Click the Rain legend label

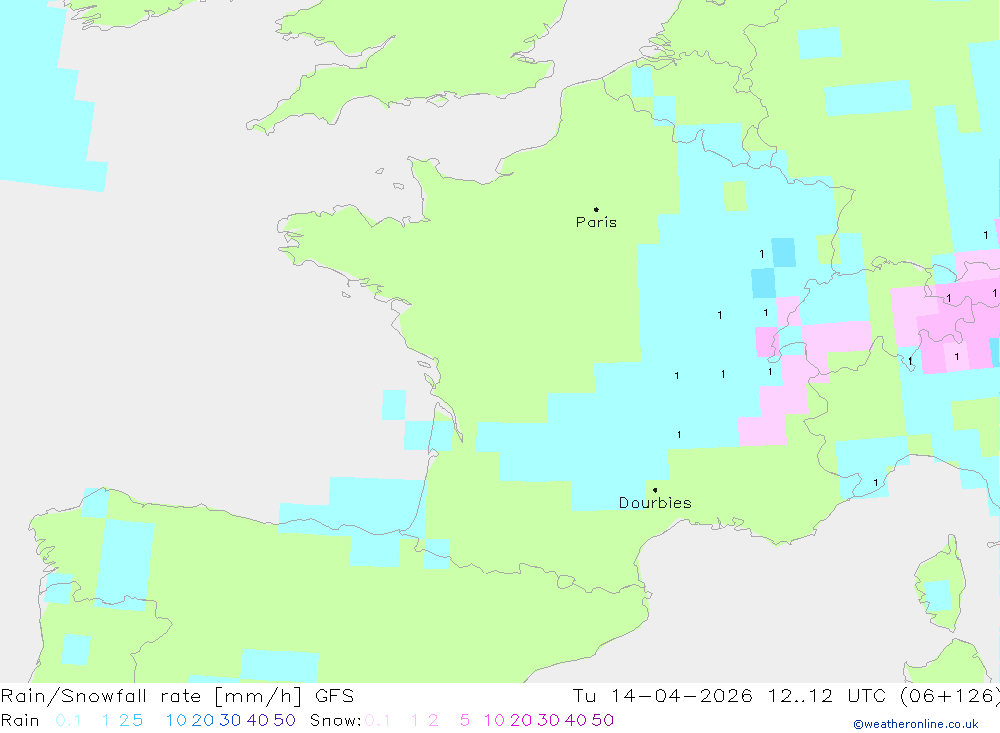pos(20,720)
